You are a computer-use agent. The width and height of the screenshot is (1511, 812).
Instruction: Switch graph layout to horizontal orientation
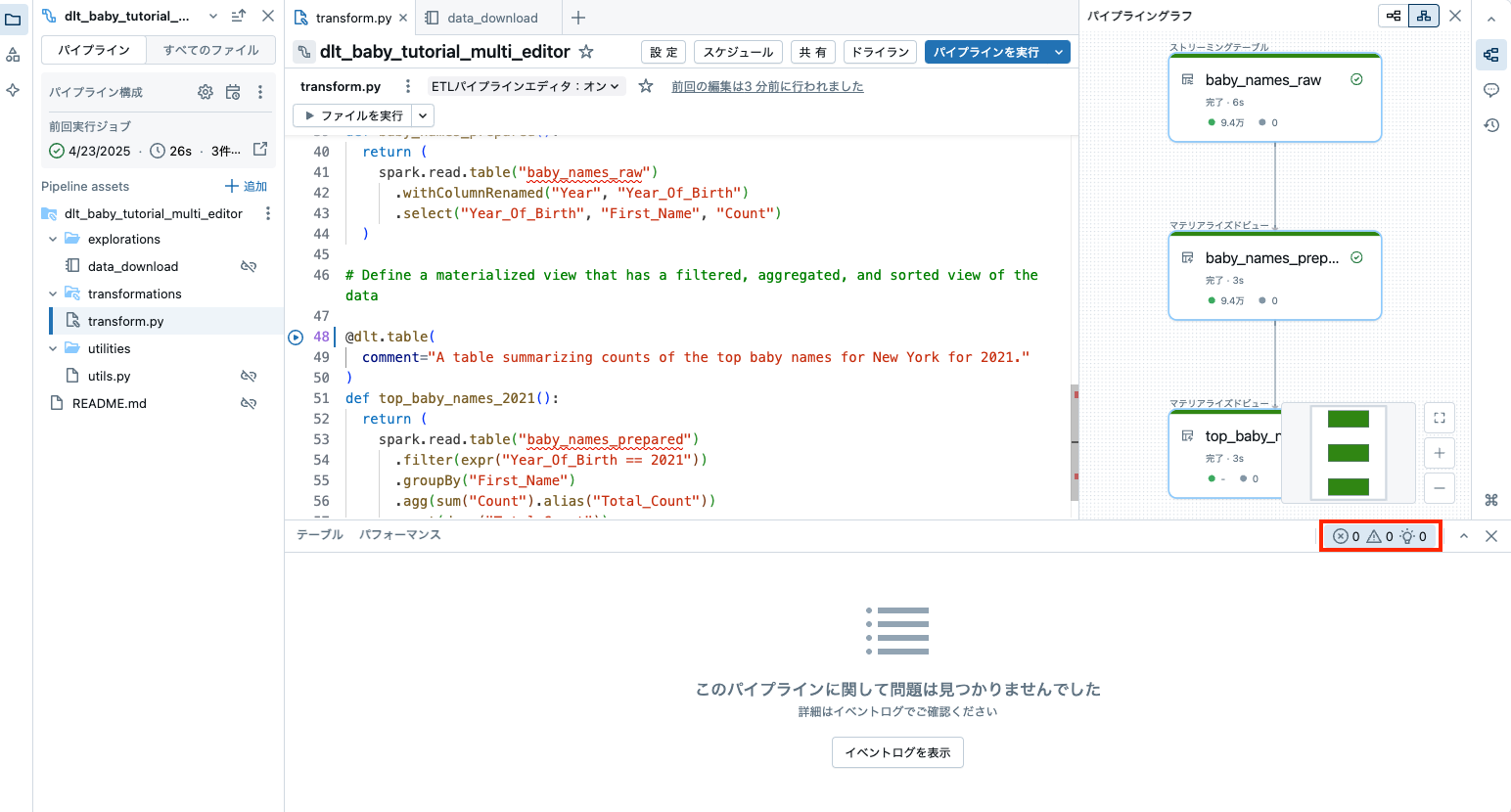point(1392,16)
